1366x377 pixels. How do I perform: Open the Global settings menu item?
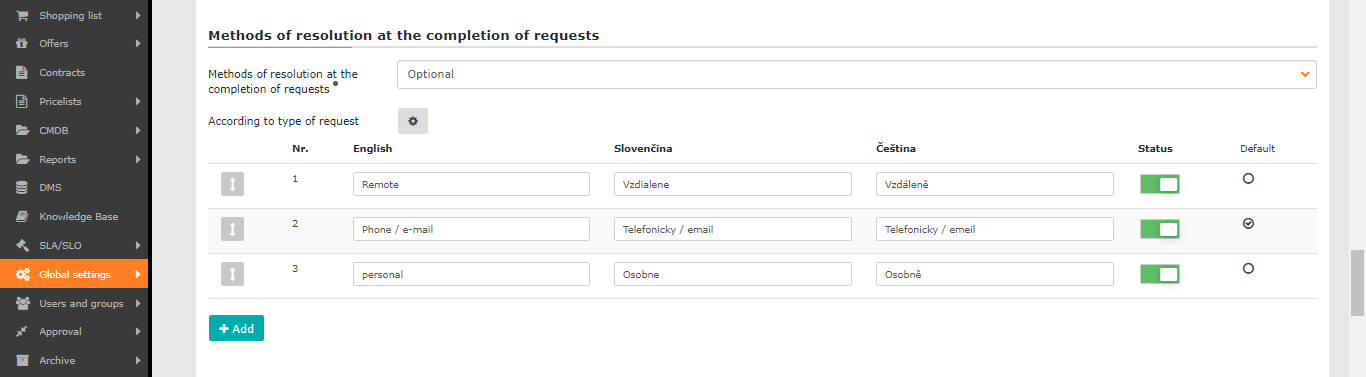tap(74, 274)
